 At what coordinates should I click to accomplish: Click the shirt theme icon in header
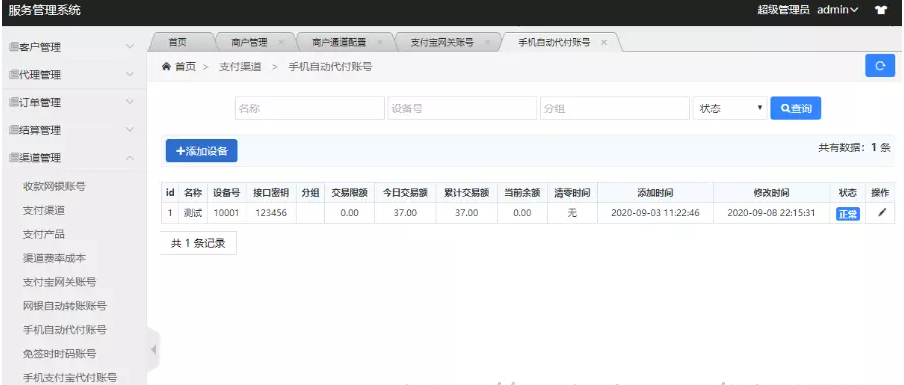880,10
